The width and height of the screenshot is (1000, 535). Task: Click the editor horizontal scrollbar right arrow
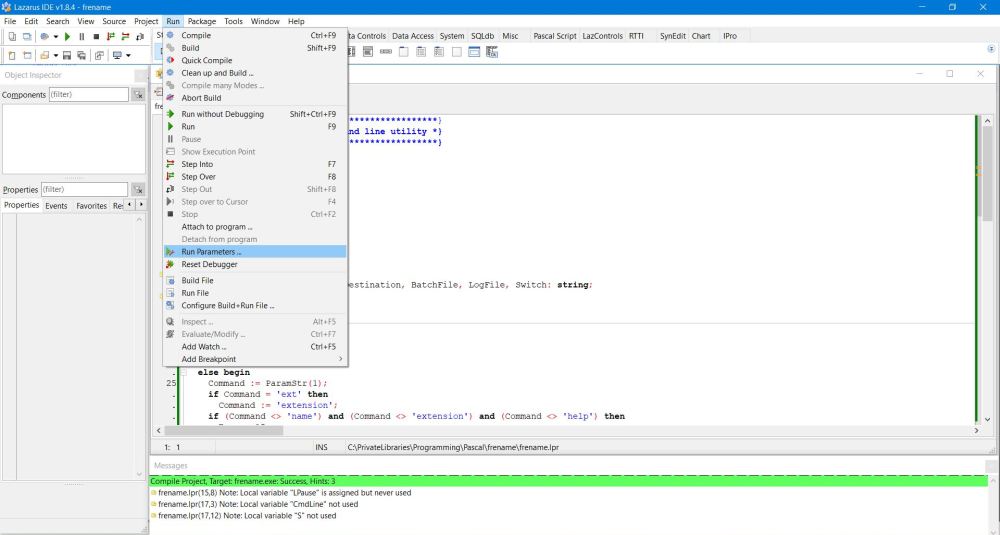click(976, 430)
